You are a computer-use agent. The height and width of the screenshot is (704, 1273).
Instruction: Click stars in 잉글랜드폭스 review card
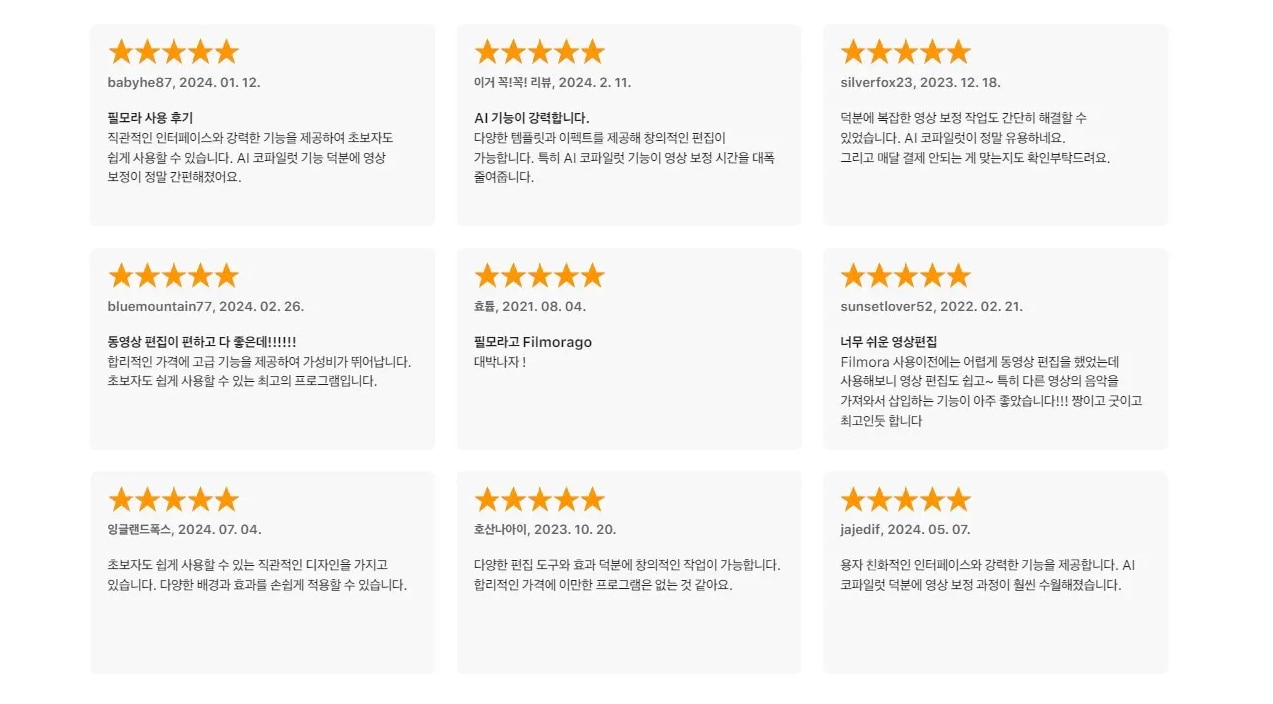[173, 500]
